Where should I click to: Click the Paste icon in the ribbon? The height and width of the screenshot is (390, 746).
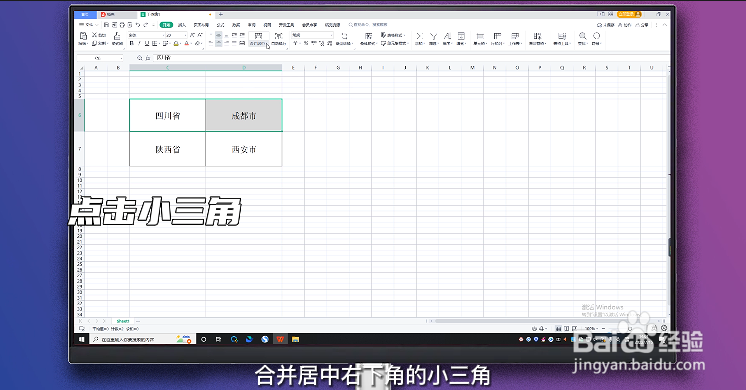(x=83, y=36)
